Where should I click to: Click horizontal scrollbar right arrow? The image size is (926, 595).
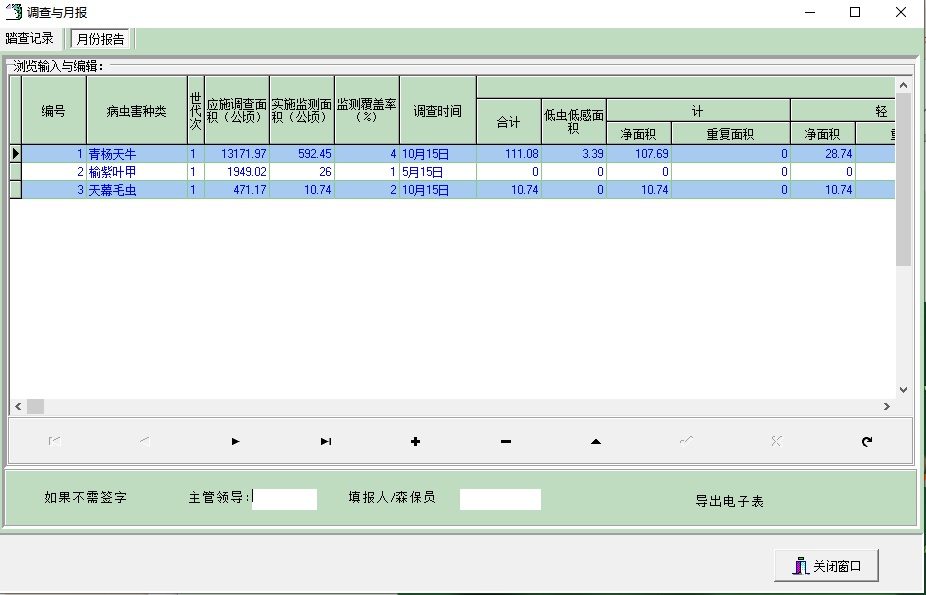pyautogui.click(x=887, y=406)
